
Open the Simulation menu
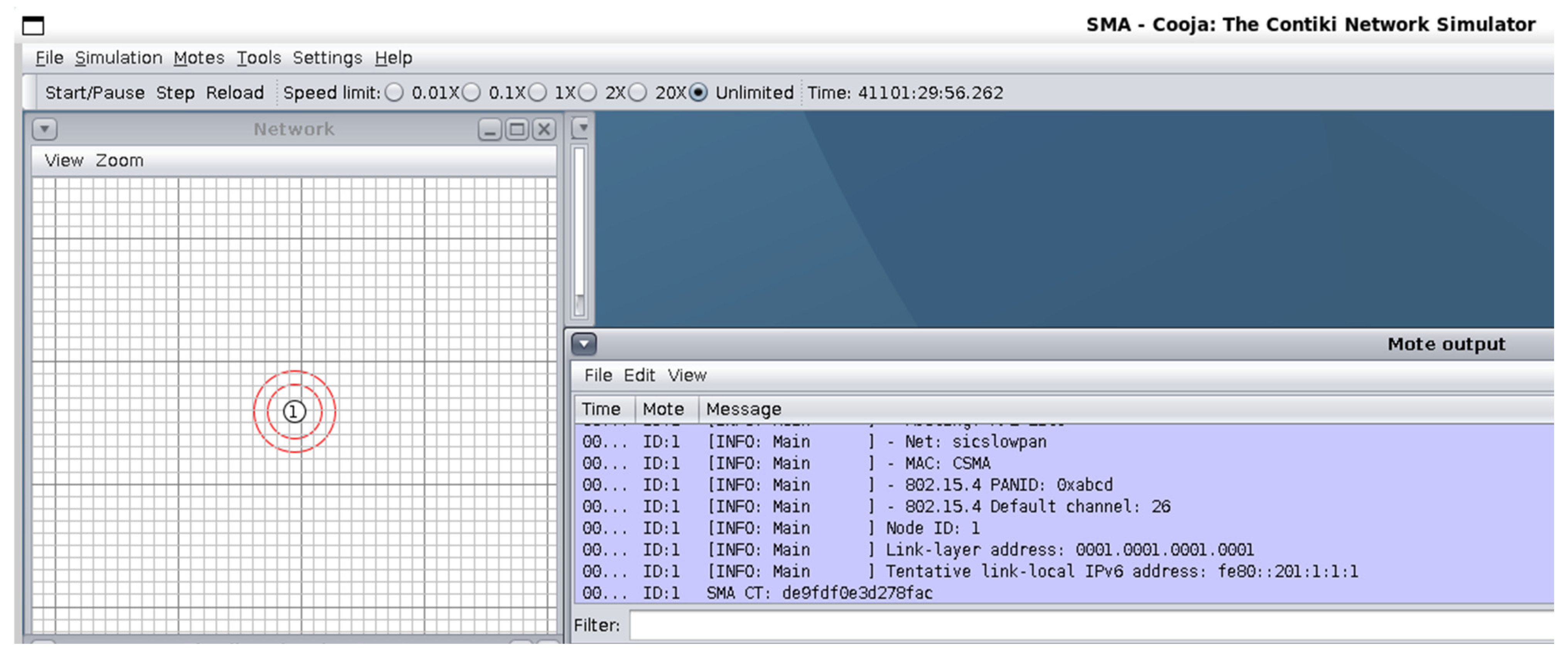point(118,58)
